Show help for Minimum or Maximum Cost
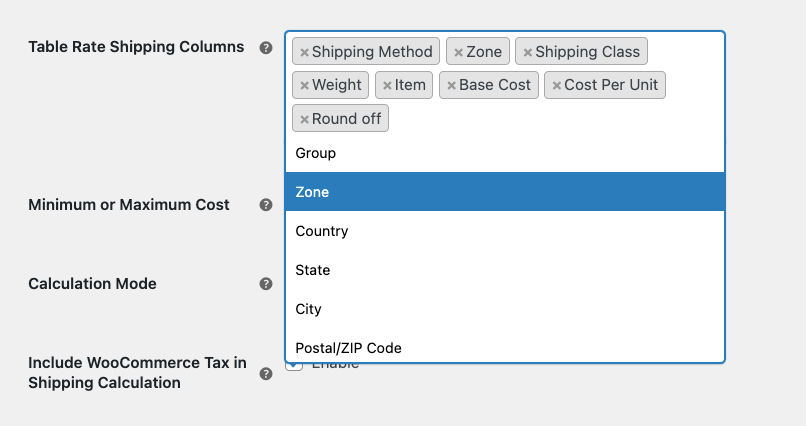Viewport: 806px width, 426px height. pyautogui.click(x=266, y=205)
